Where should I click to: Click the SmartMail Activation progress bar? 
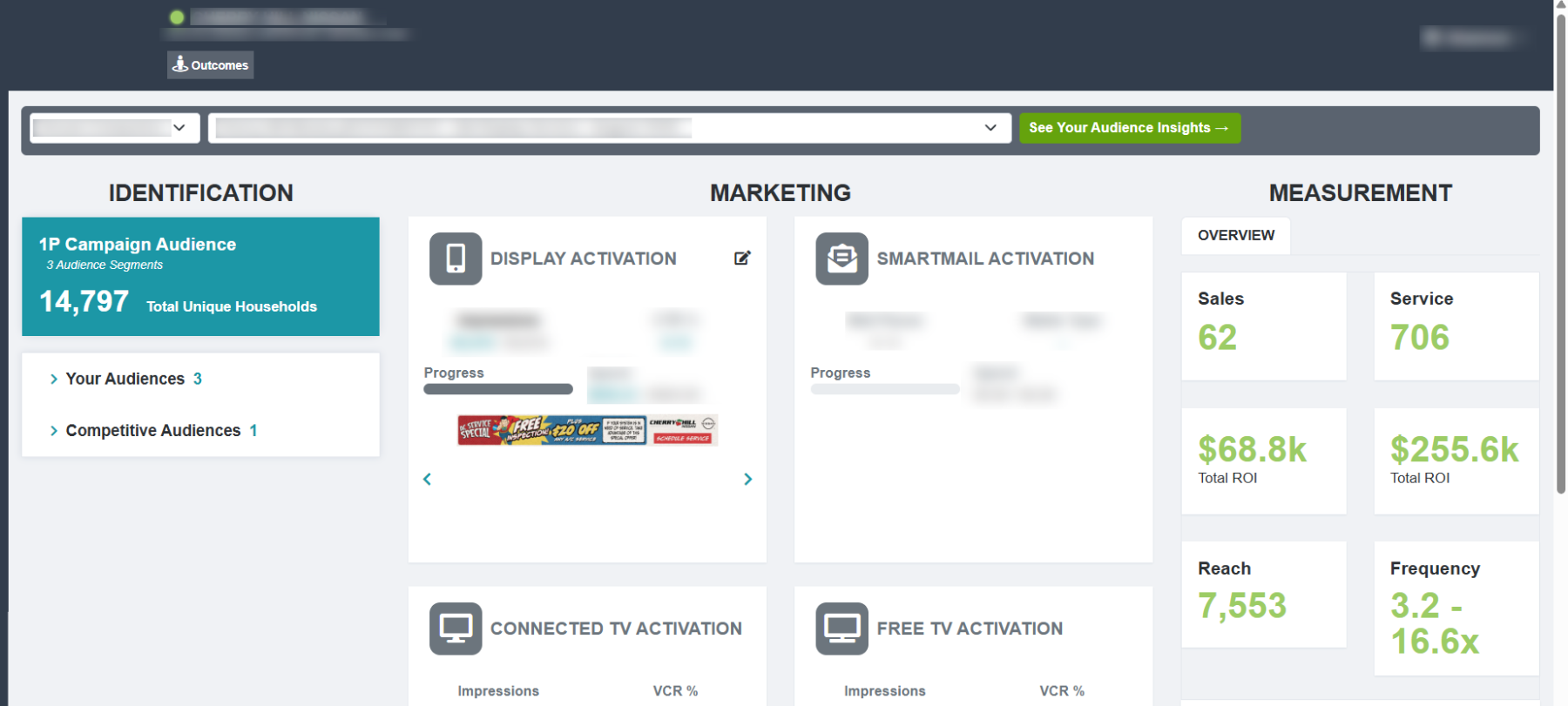[885, 389]
